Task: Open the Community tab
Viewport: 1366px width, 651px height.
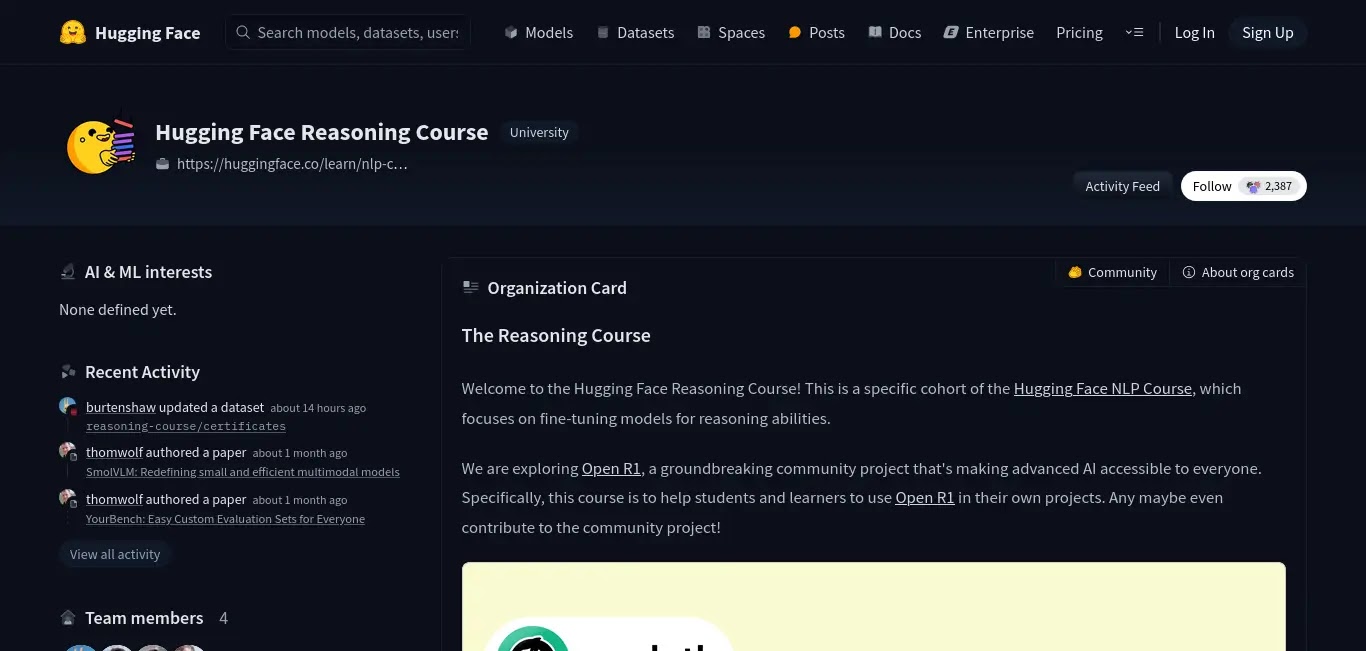Action: [x=1112, y=272]
